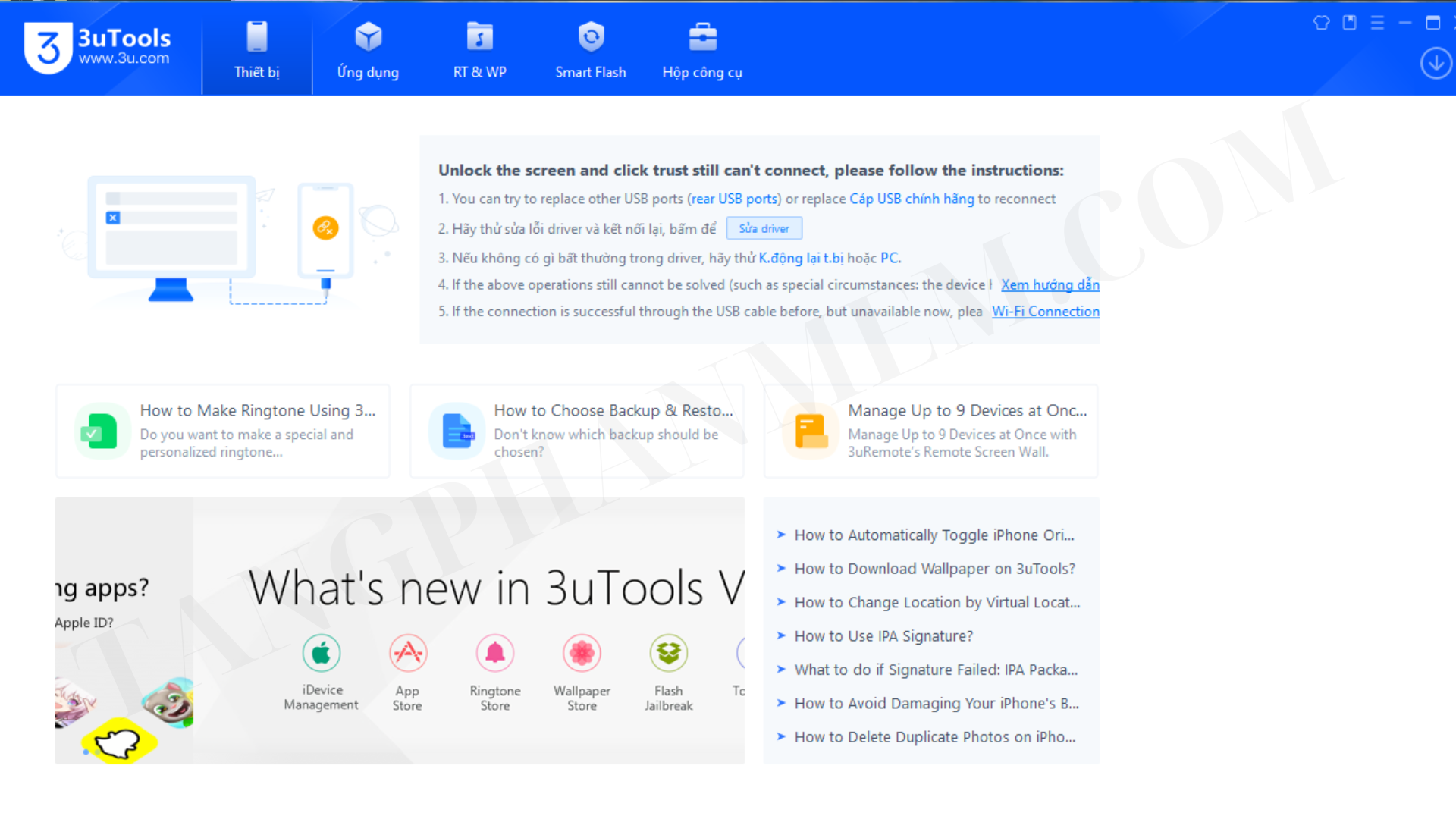Click the download arrow circle icon
Screen dimensions: 1456x819
pyautogui.click(x=1436, y=63)
